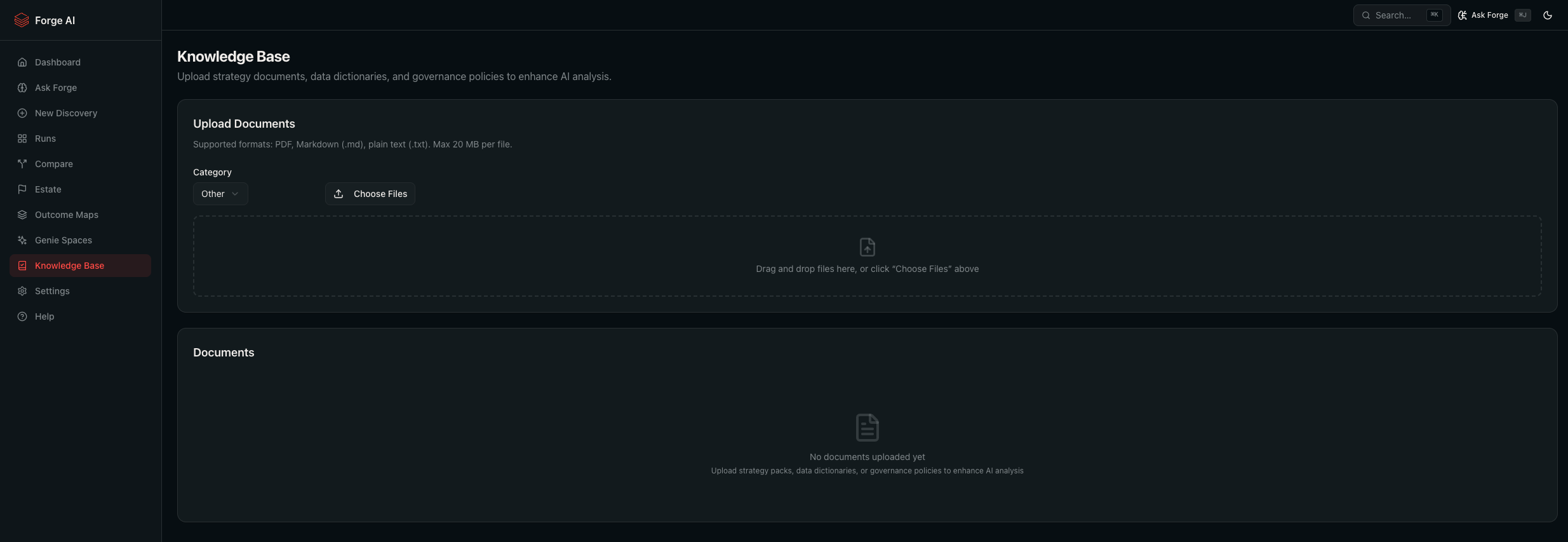Screen dimensions: 1568x542
Task: Click the Knowledge Base document icon in sidebar
Action: click(x=22, y=266)
